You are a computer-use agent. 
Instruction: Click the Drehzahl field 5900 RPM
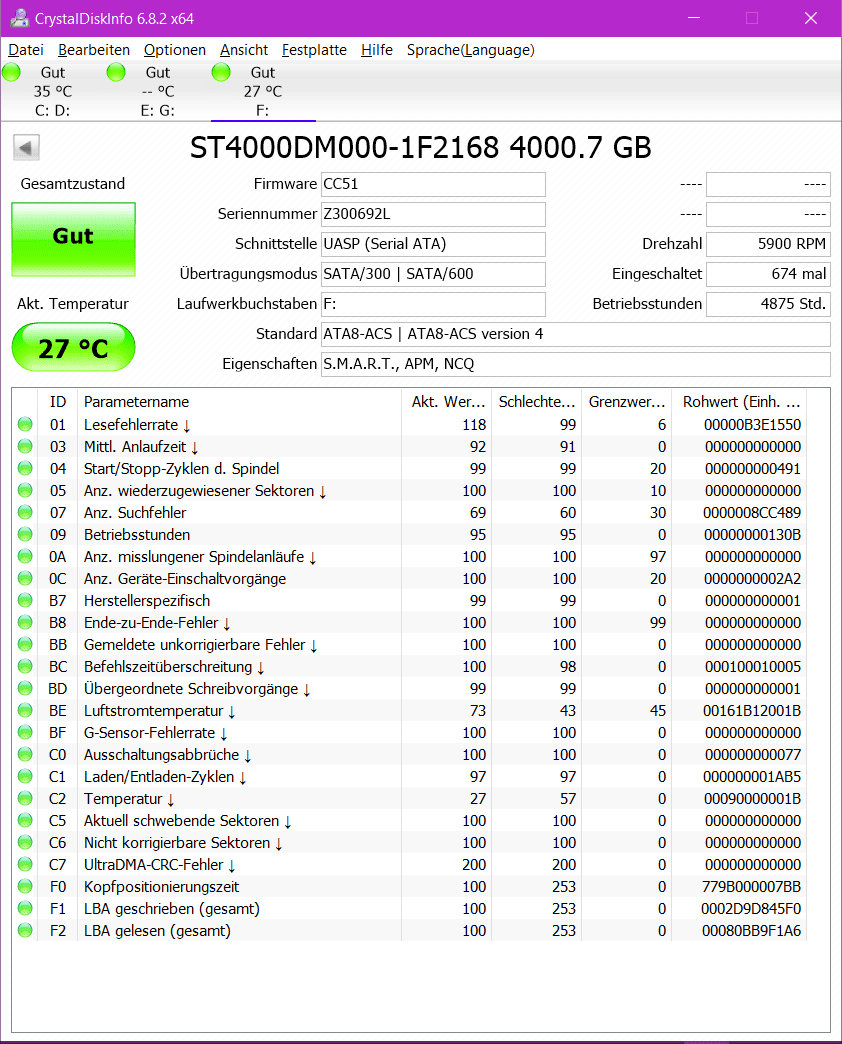tap(768, 244)
